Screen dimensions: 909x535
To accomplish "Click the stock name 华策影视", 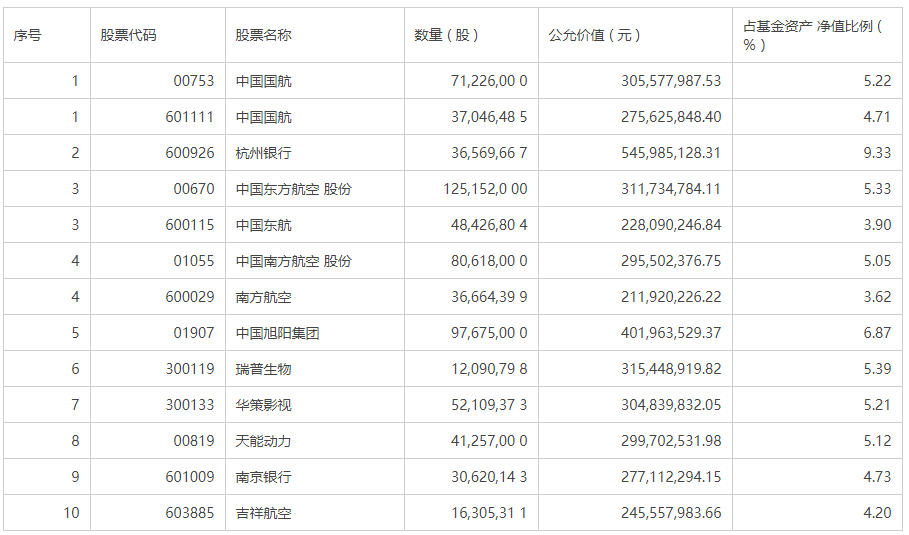I will [x=263, y=405].
